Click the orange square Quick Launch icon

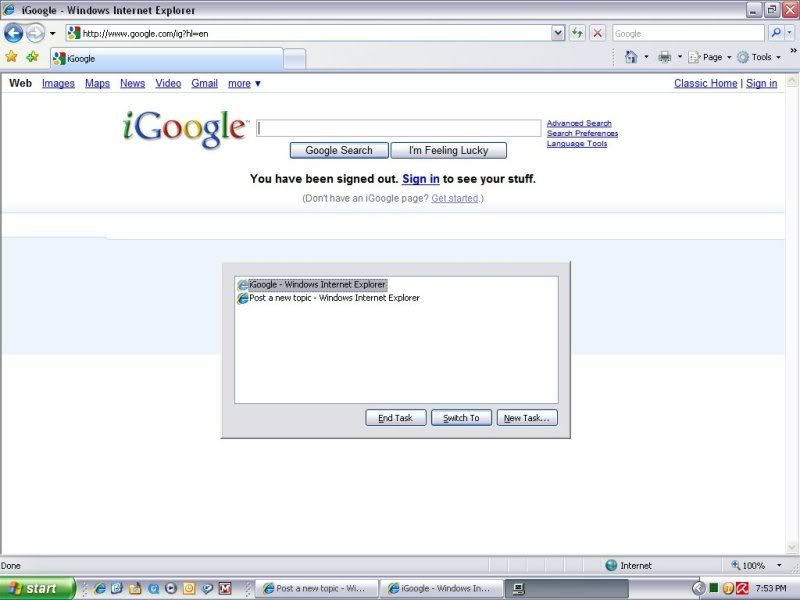pyautogui.click(x=189, y=589)
